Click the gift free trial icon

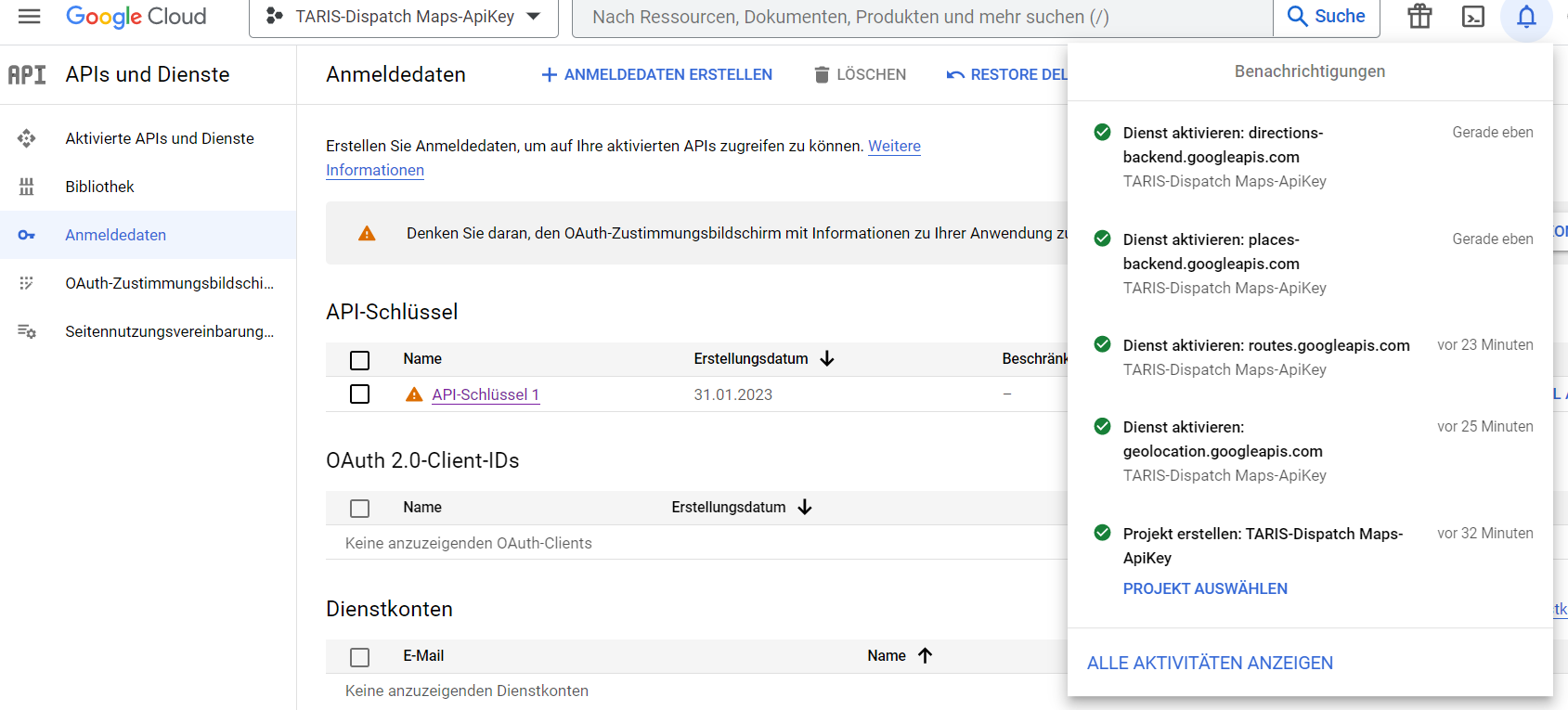tap(1419, 17)
